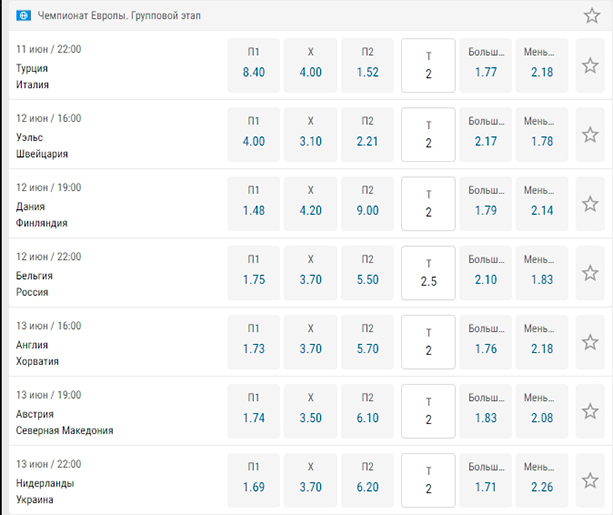Toggle favorite star for Нидерланды vs Украина
This screenshot has height=515, width=613.
590,481
